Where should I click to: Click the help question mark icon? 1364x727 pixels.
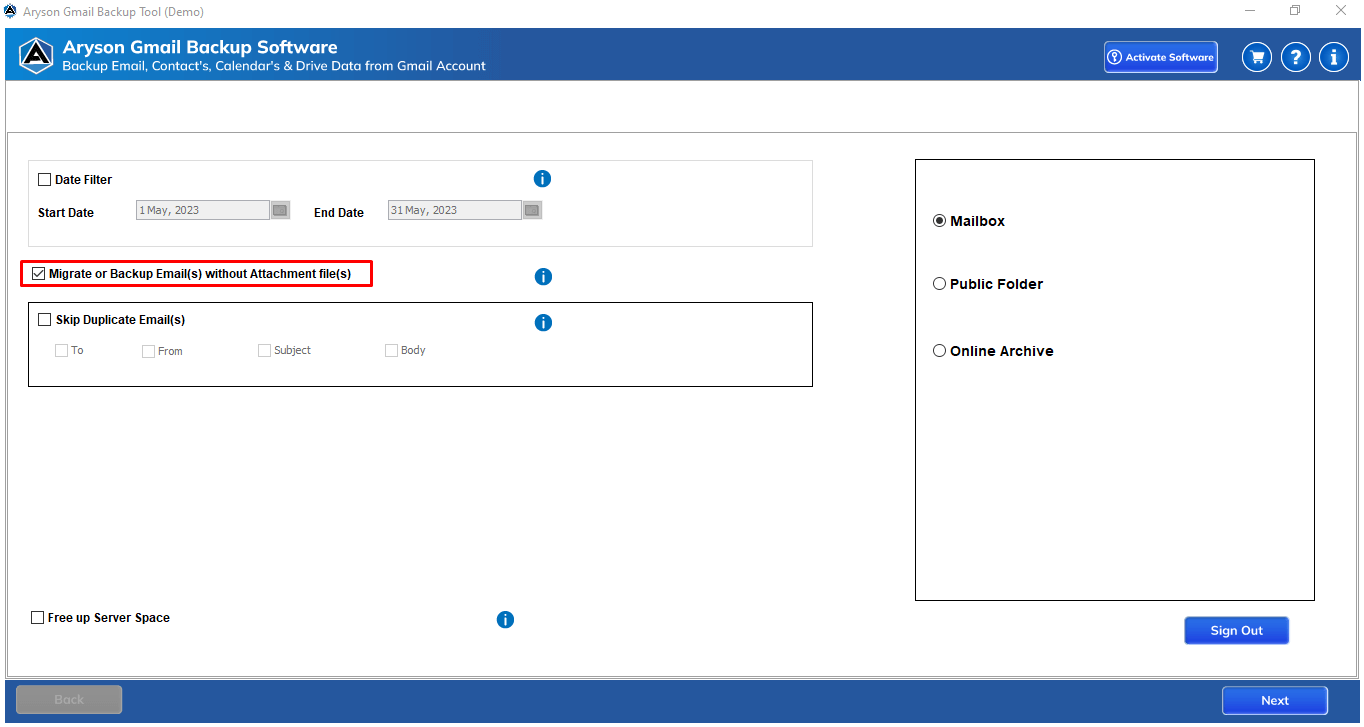click(x=1296, y=57)
